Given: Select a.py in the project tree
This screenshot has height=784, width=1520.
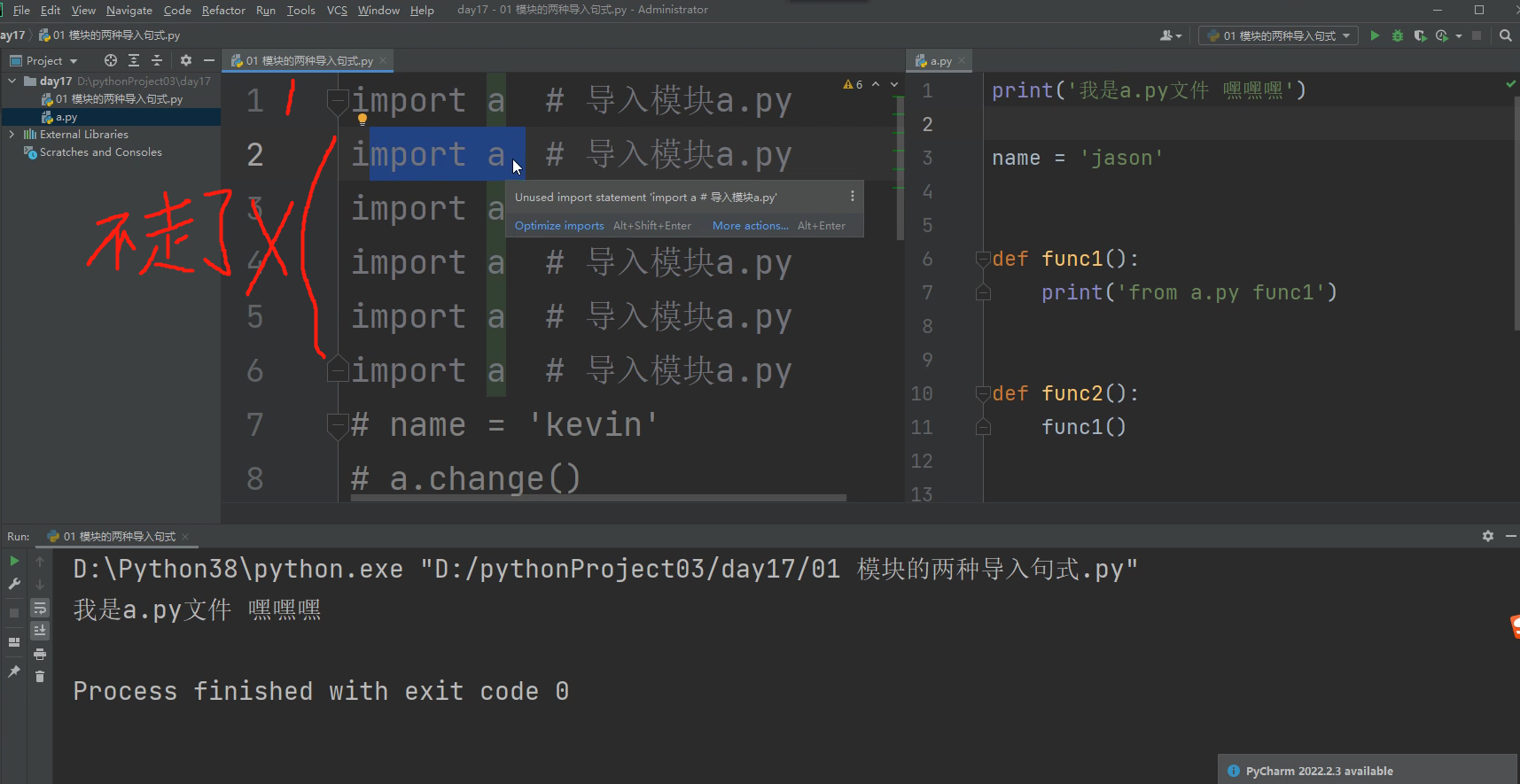Looking at the screenshot, I should coord(66,117).
